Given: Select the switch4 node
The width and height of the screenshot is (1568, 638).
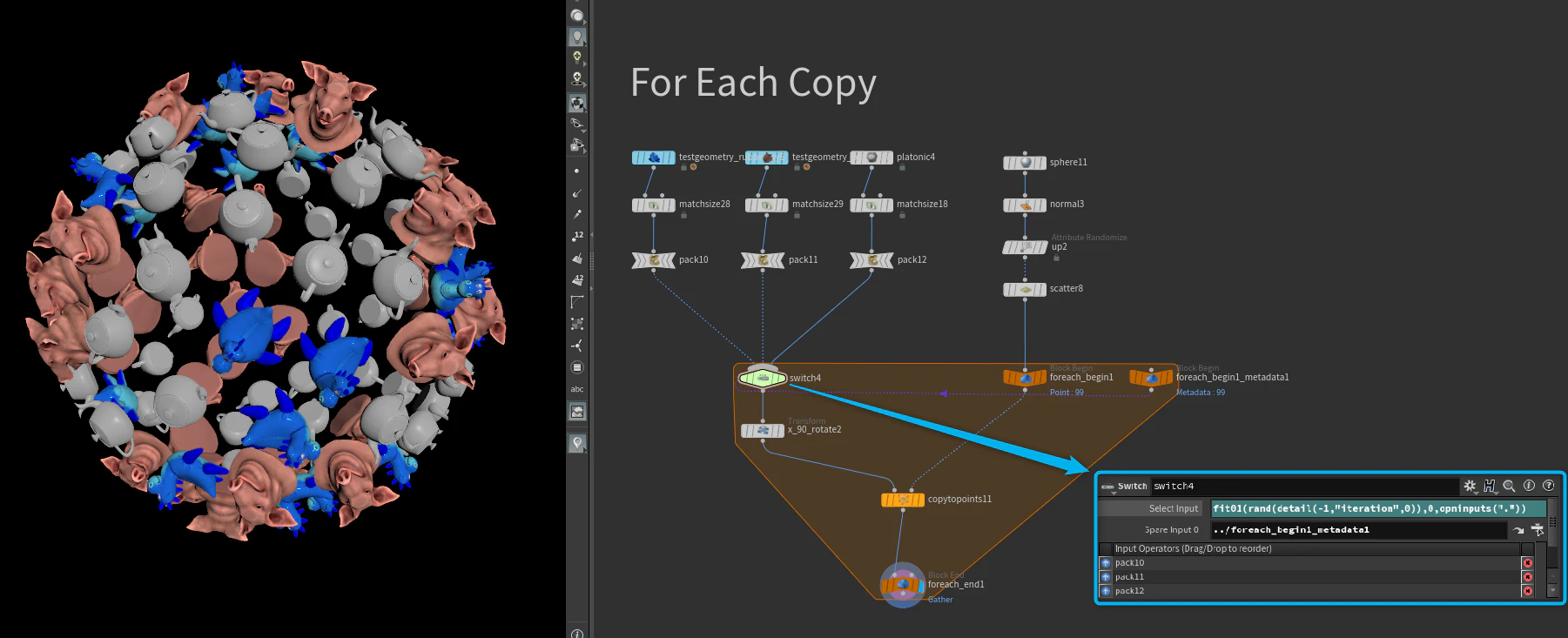Looking at the screenshot, I should point(763,378).
